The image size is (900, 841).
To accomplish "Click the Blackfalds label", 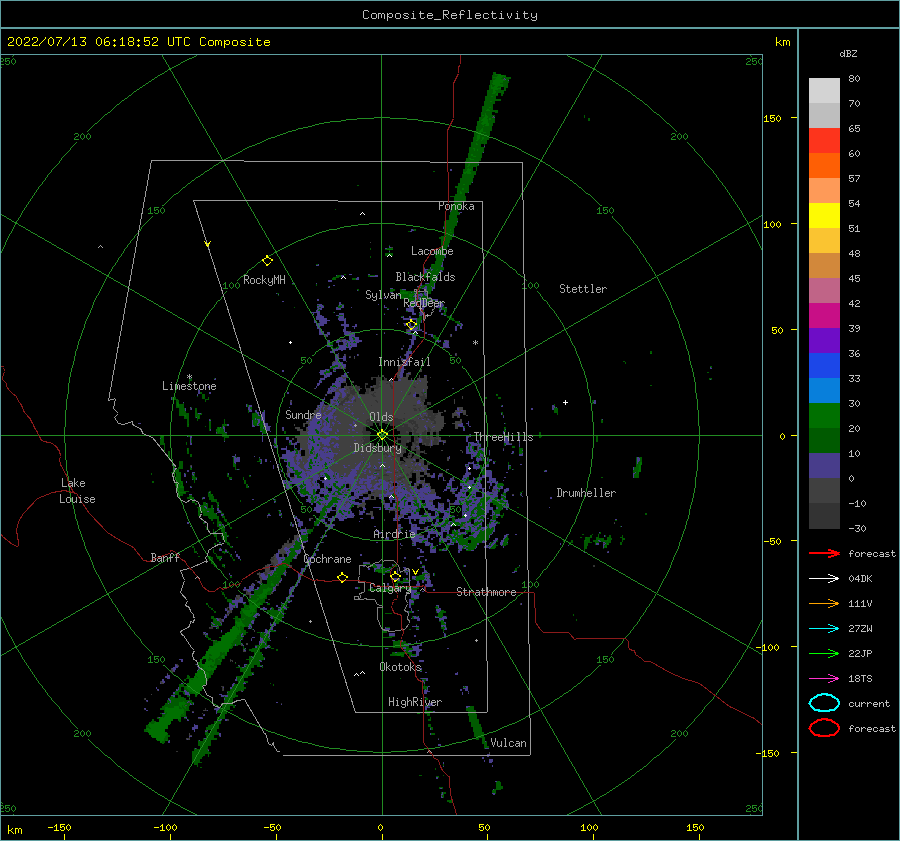I will click(425, 277).
